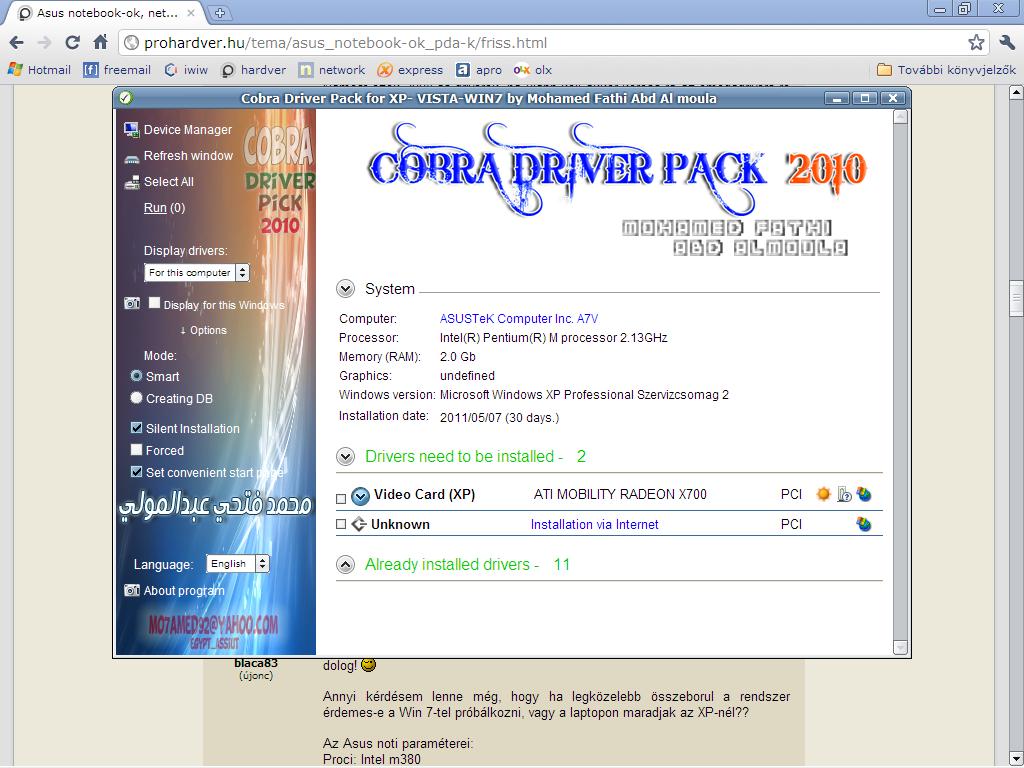Click the Windows XP Professional version text
This screenshot has height=768, width=1024.
tap(584, 394)
